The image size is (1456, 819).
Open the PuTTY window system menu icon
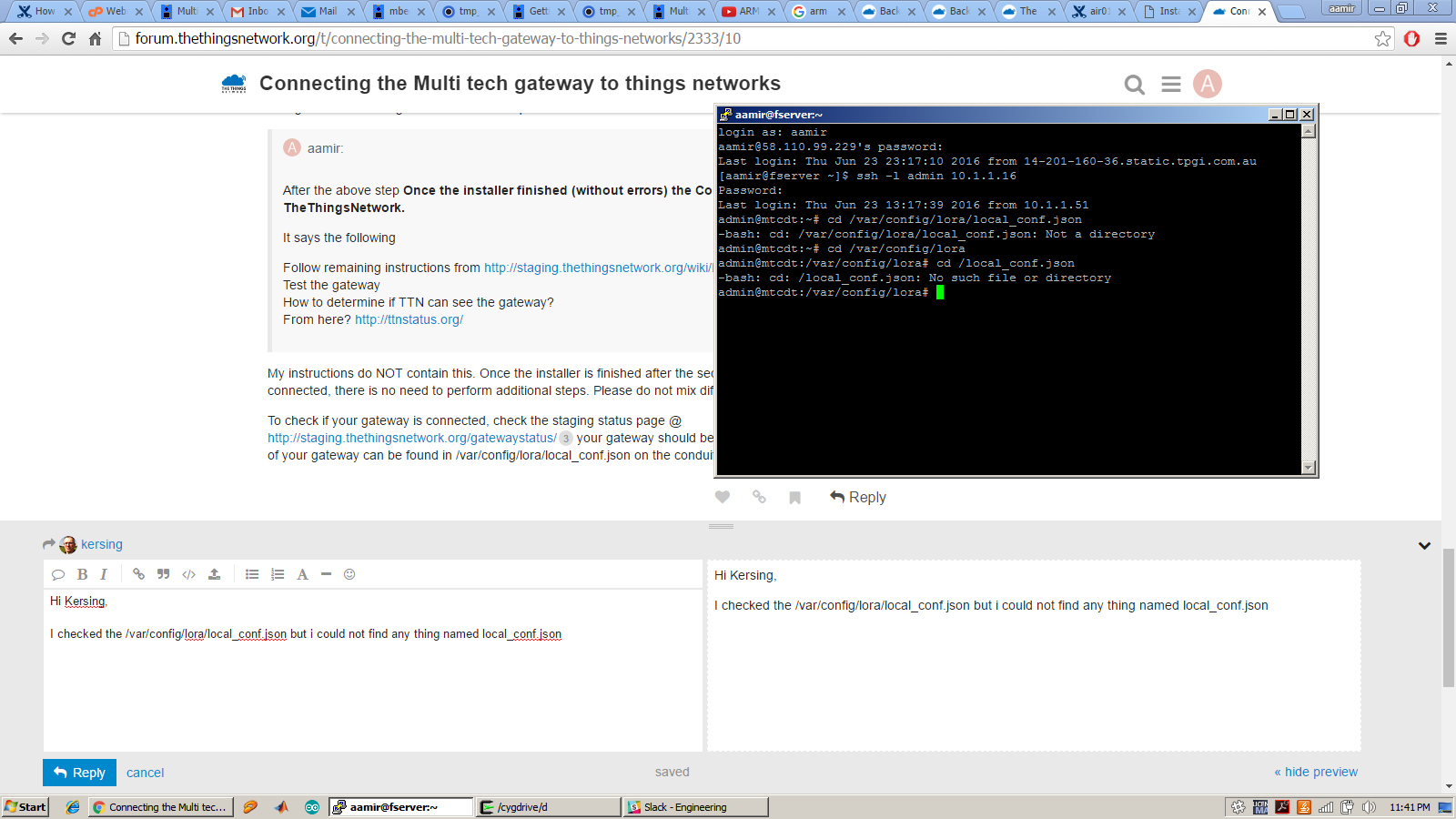pyautogui.click(x=725, y=115)
